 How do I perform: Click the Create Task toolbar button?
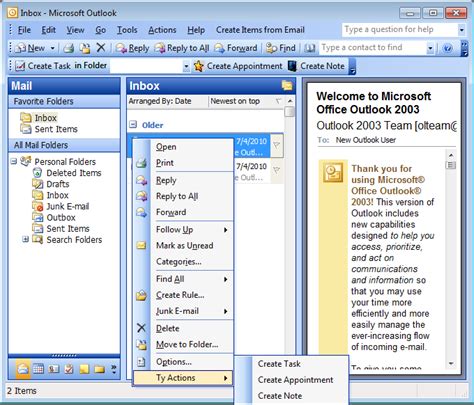pyautogui.click(x=43, y=66)
